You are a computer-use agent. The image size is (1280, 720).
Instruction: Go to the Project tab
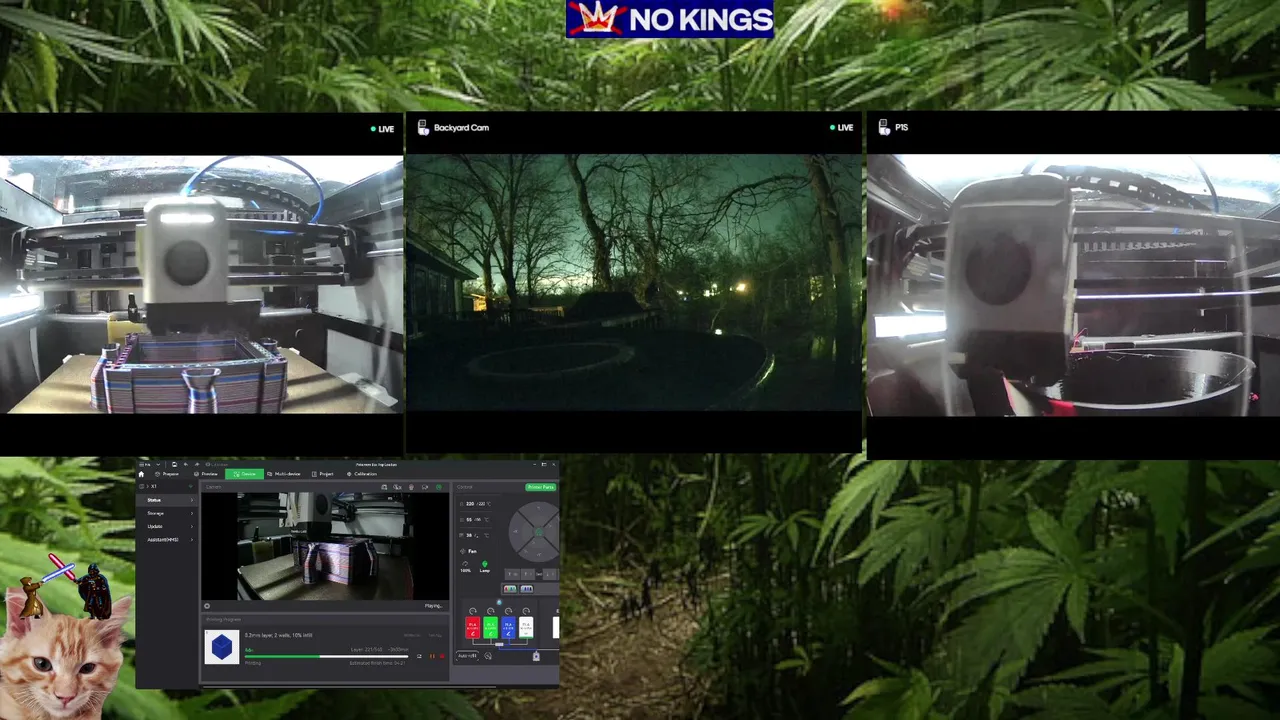point(323,474)
